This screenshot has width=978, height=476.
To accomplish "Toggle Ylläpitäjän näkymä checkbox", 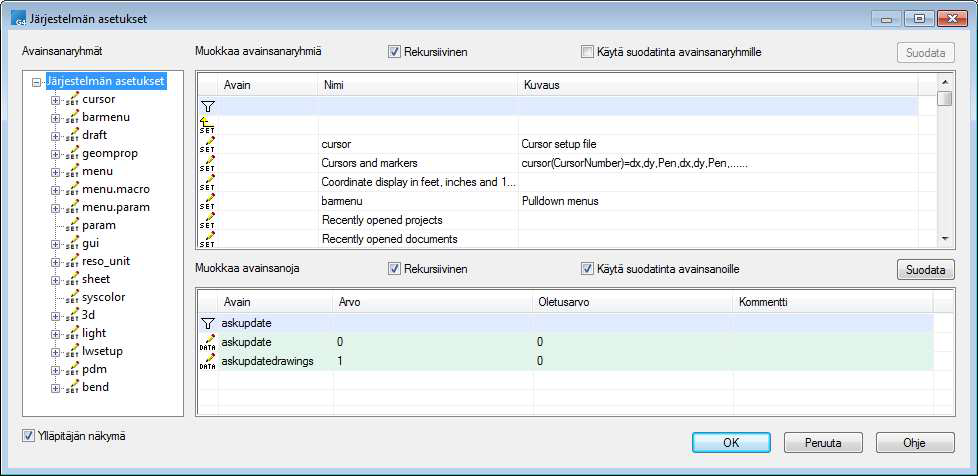I will pyautogui.click(x=29, y=436).
